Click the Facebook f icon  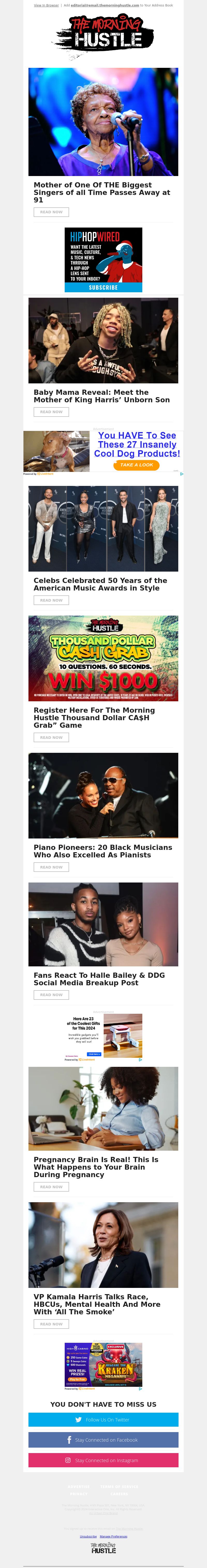click(x=69, y=1440)
